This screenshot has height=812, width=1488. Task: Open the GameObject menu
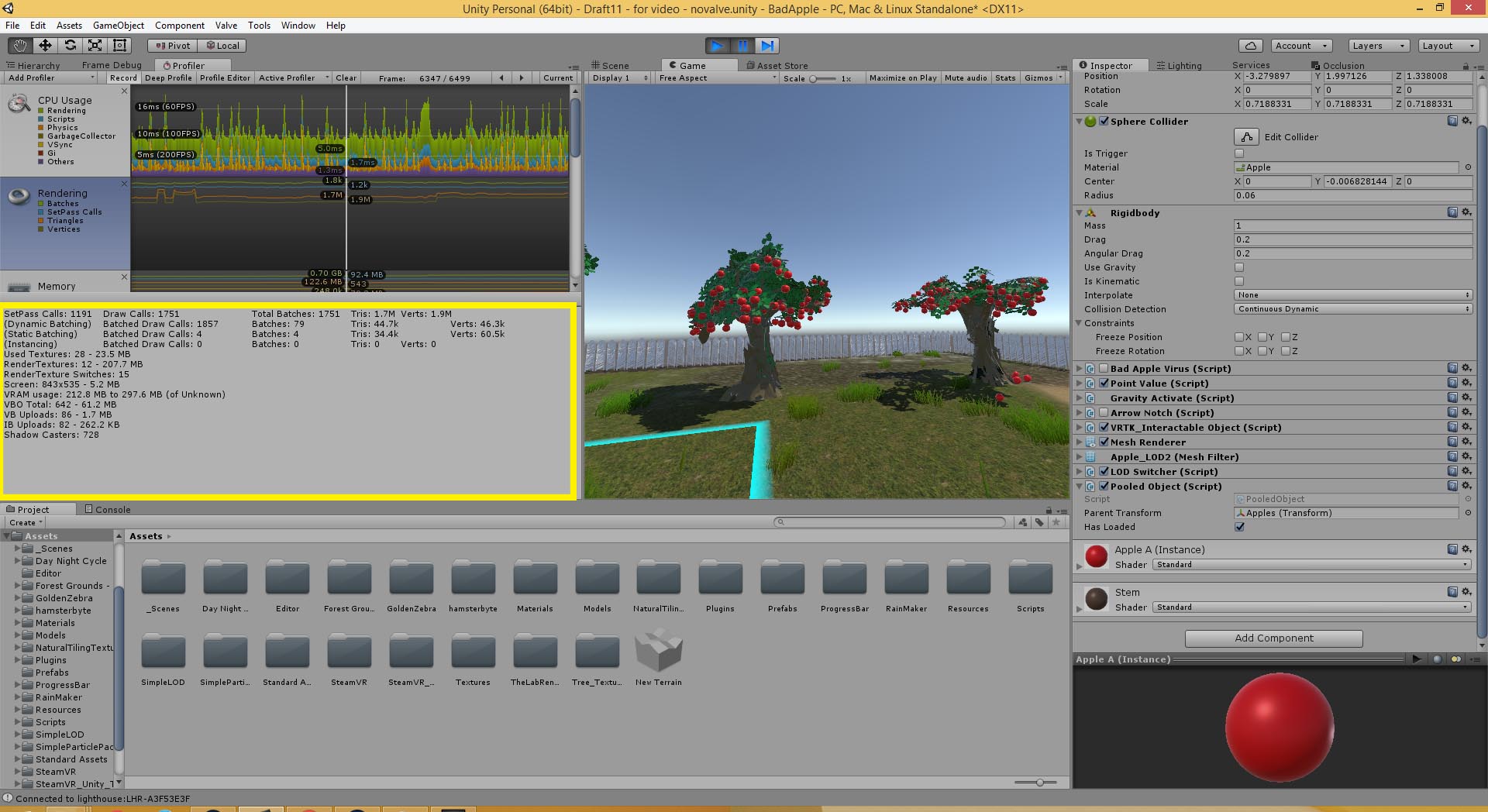pos(119,26)
